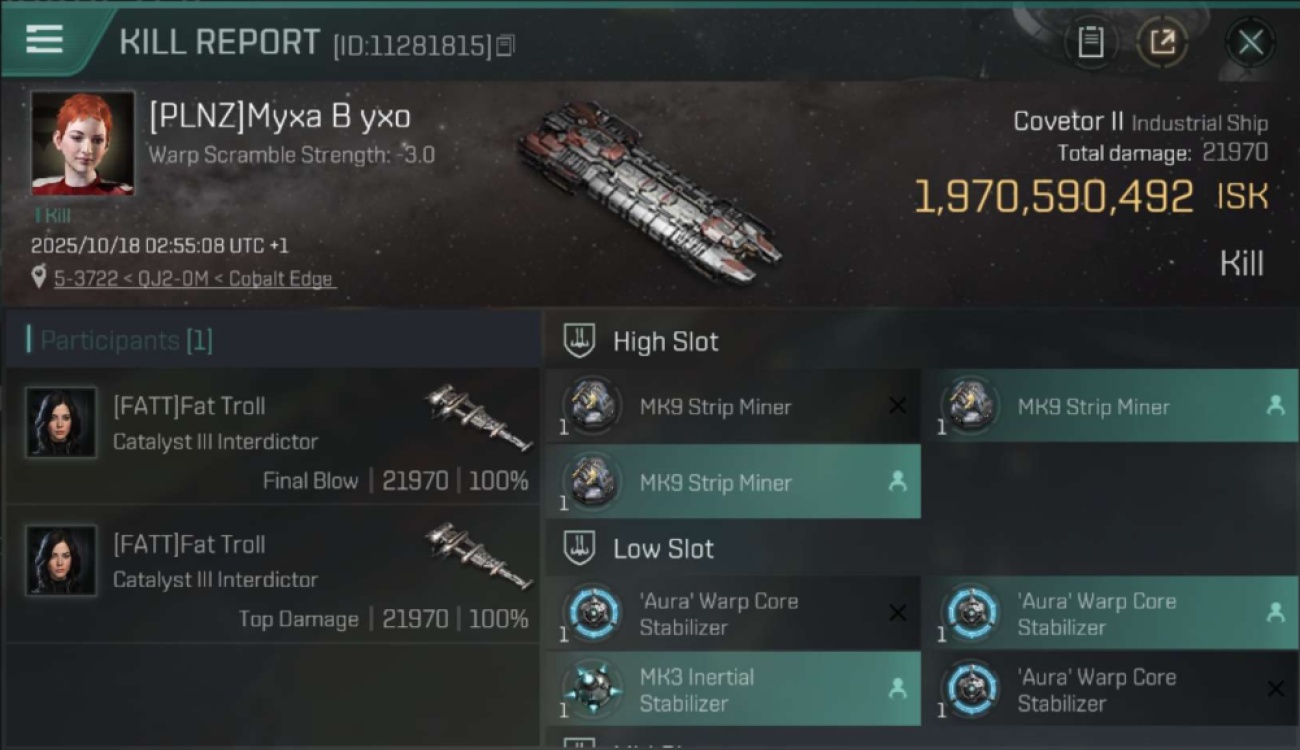Copy the kill report ID icon
Screen dimensions: 1300x750
point(505,45)
